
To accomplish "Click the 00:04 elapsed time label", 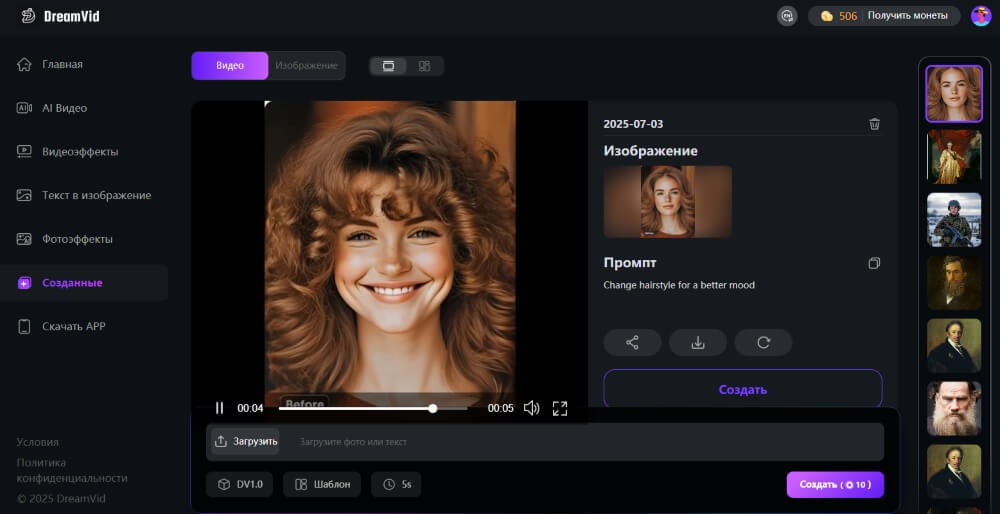I will [250, 408].
